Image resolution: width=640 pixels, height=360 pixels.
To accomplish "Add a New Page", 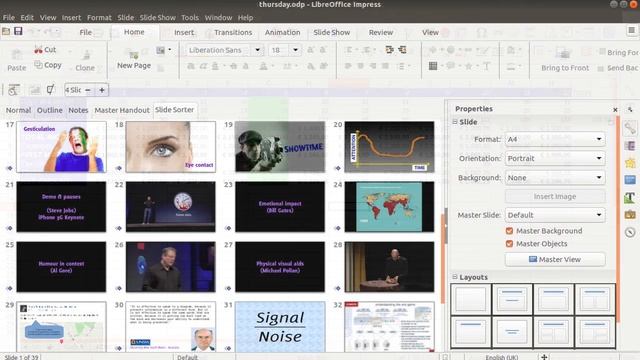I will click(134, 60).
